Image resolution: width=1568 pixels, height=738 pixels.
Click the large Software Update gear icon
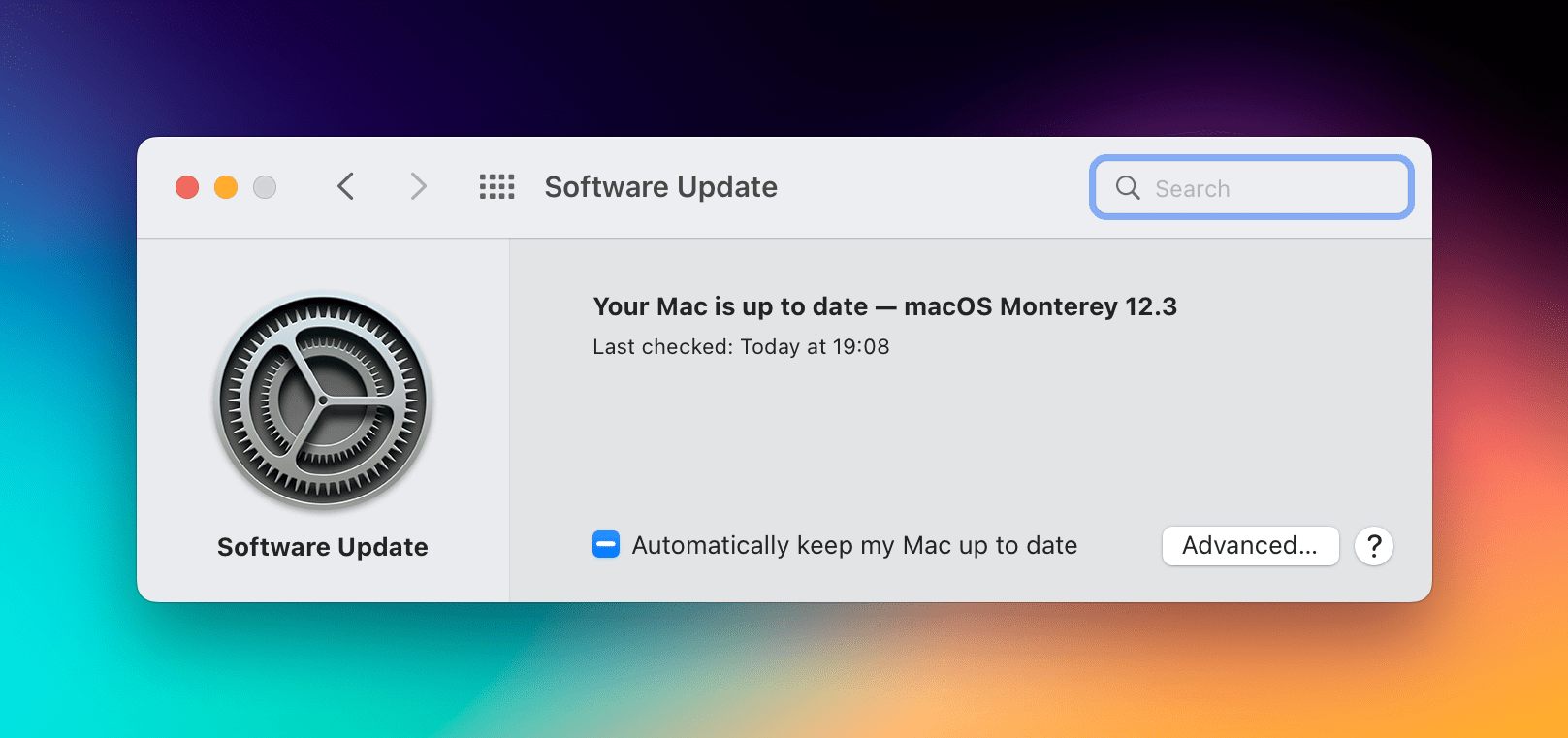coord(323,401)
